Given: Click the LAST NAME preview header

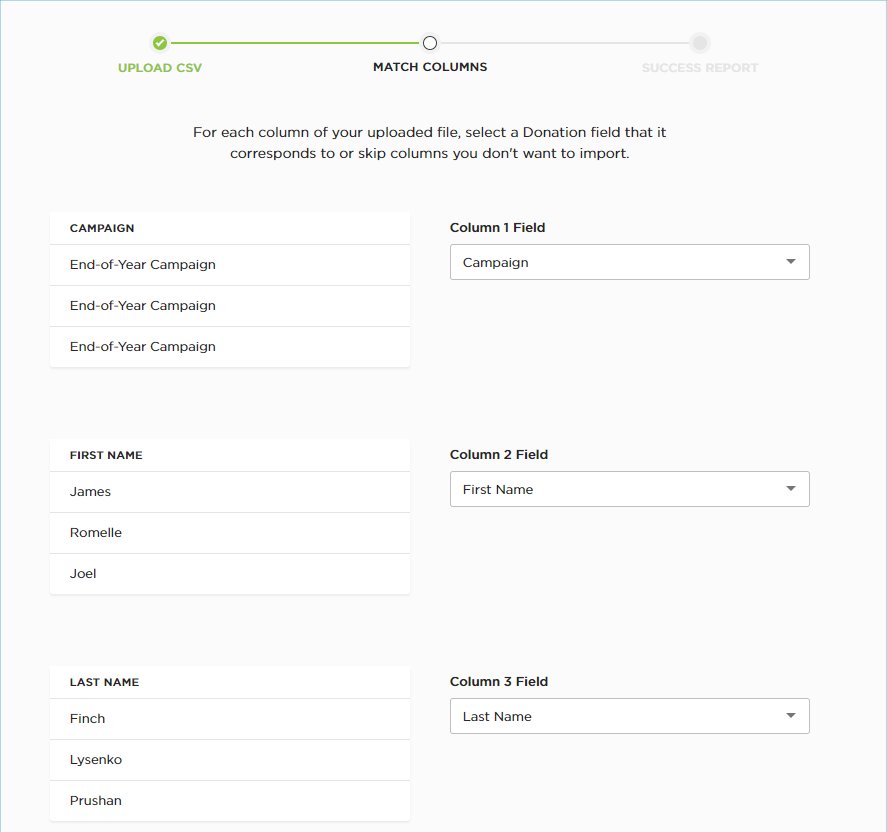Looking at the screenshot, I should (104, 682).
